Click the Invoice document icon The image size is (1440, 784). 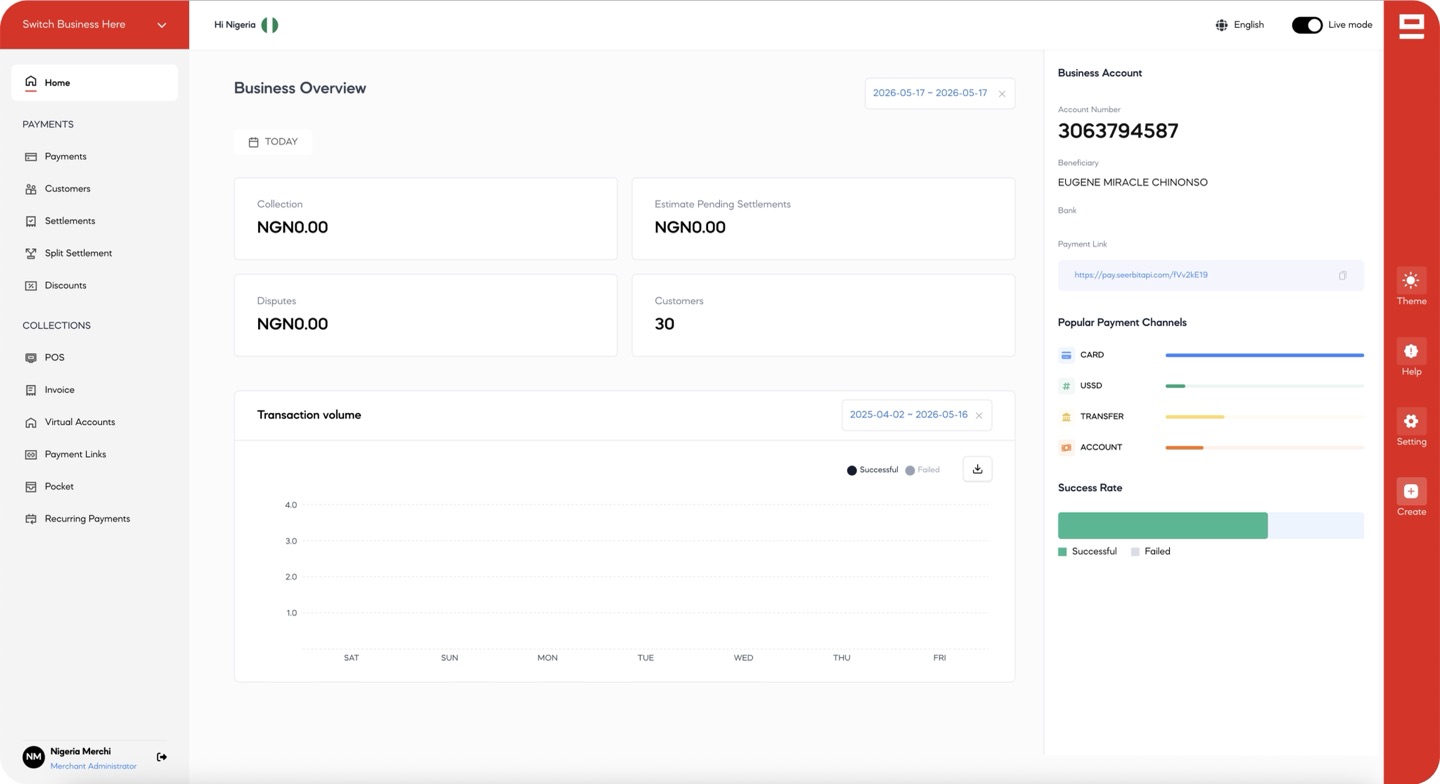click(x=31, y=390)
